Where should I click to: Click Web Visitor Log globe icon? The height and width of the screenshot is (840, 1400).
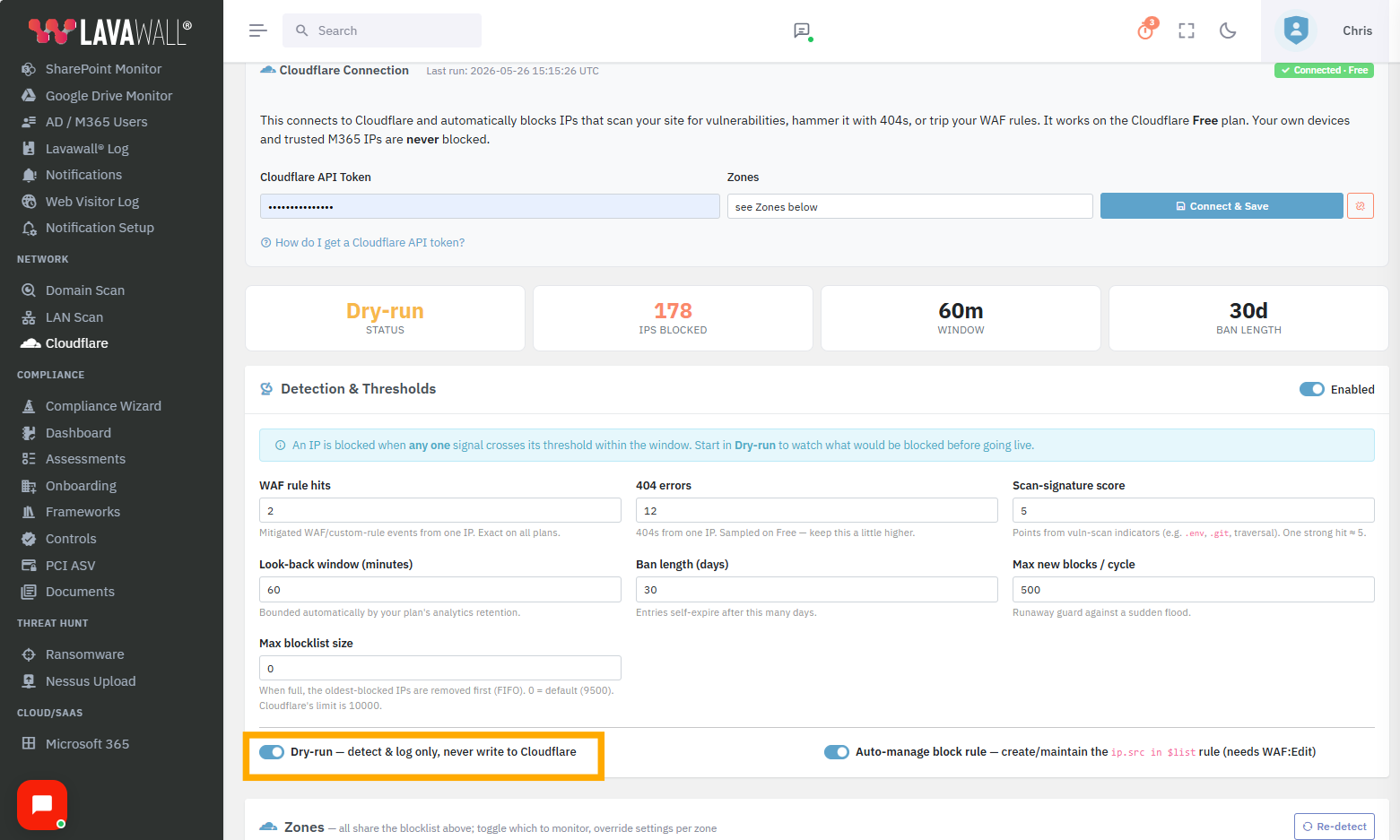tap(29, 202)
